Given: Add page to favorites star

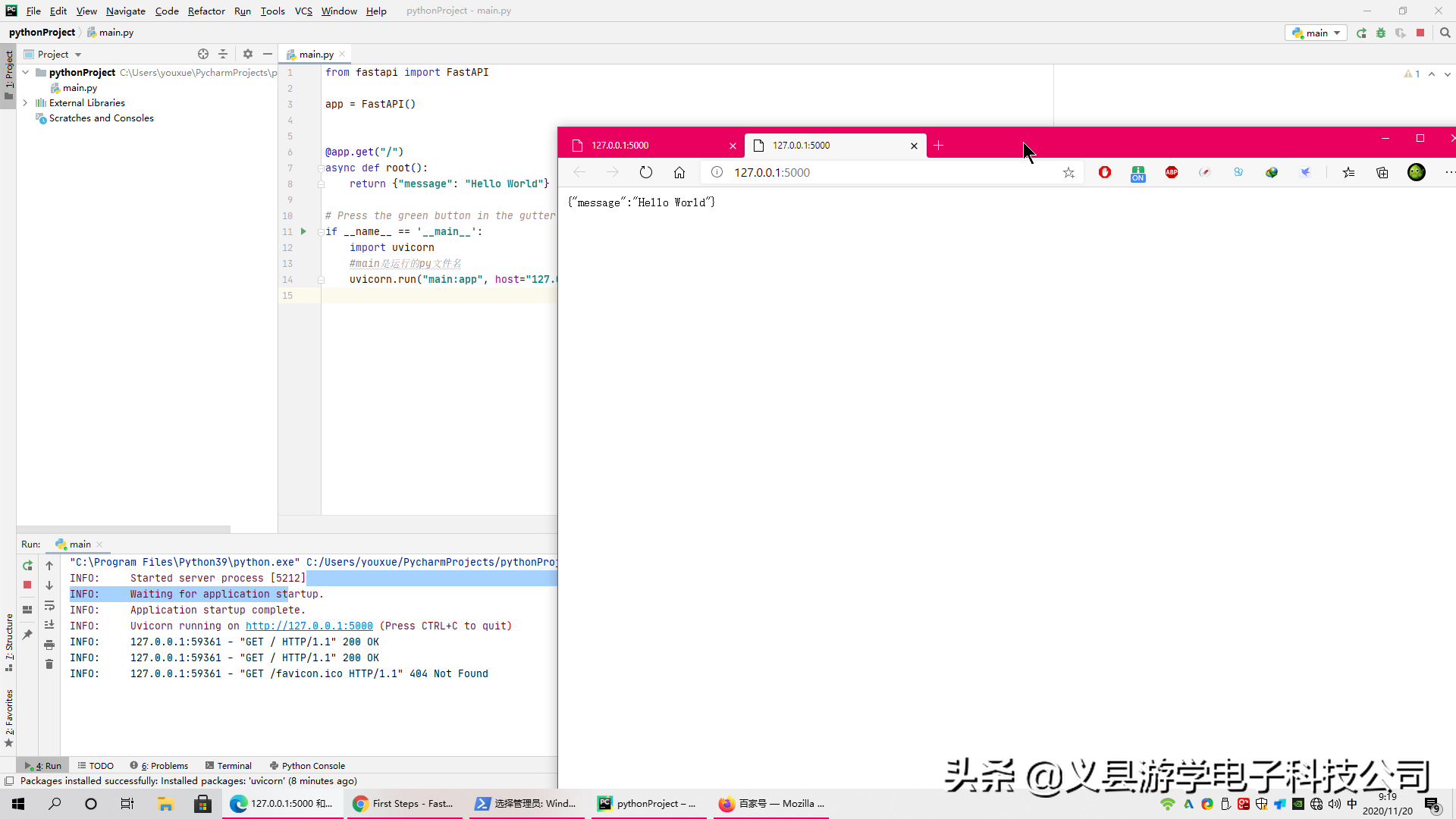Looking at the screenshot, I should pyautogui.click(x=1068, y=172).
